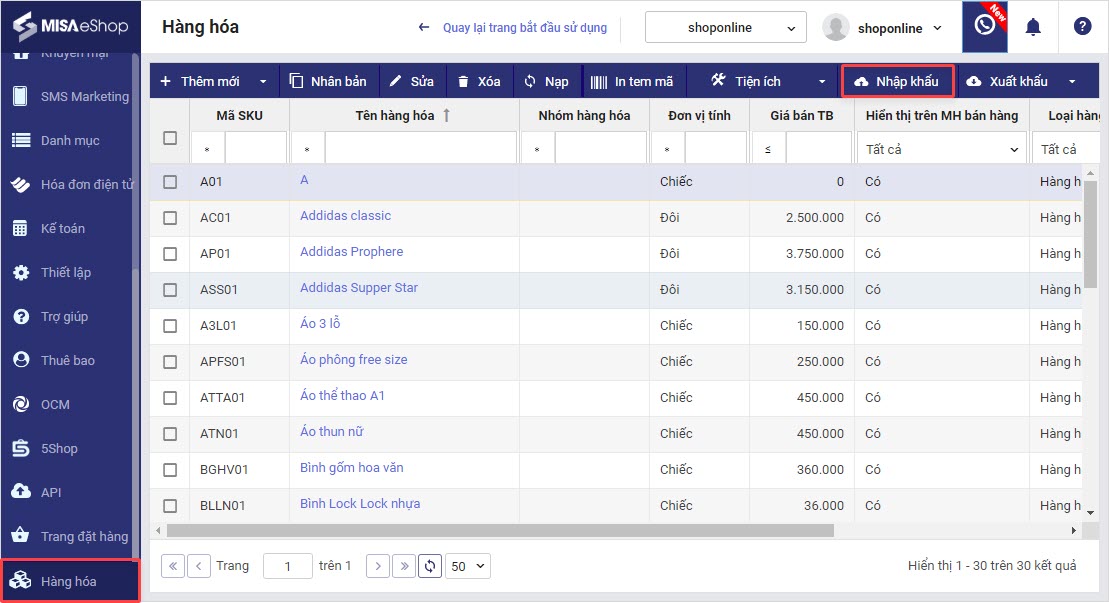Open the OCM sidebar item
This screenshot has height=603, width=1109.
pyautogui.click(x=55, y=404)
